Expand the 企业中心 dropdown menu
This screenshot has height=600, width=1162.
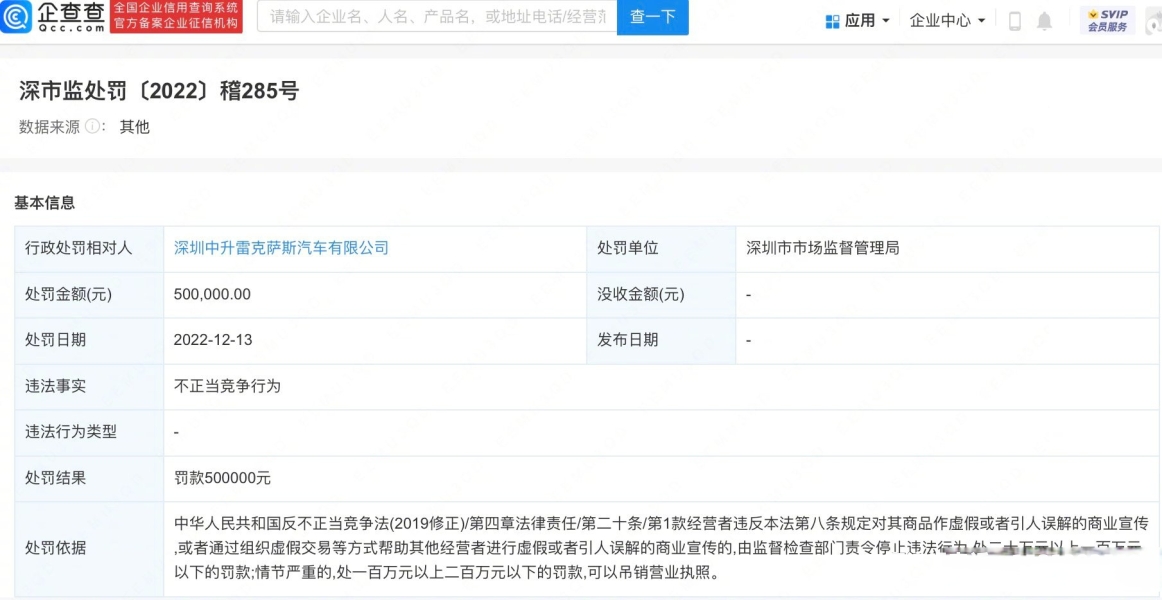tap(947, 21)
